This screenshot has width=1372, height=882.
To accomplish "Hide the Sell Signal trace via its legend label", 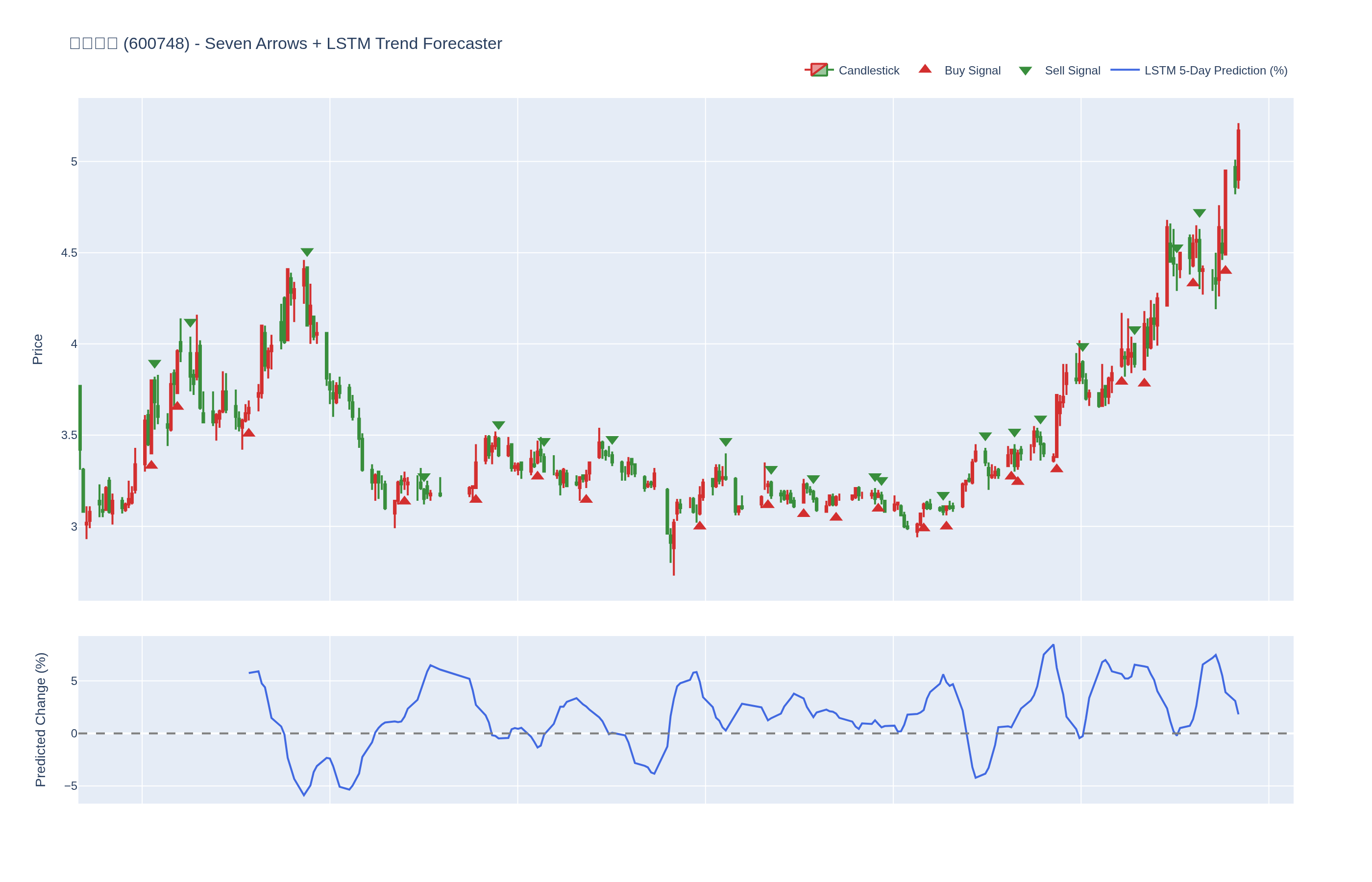I will (x=1072, y=71).
